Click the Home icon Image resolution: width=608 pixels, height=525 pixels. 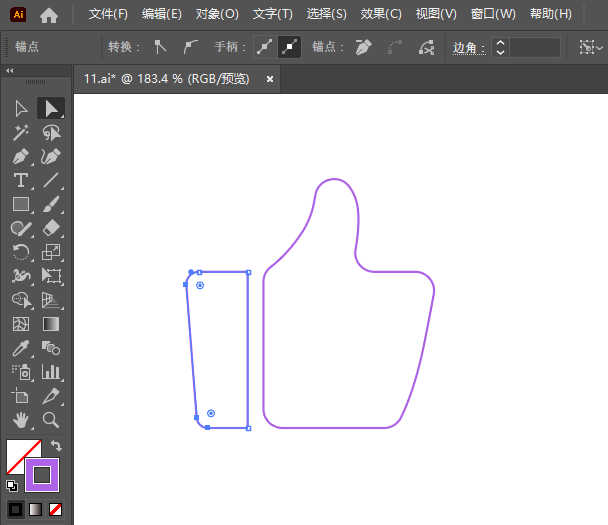tap(49, 15)
